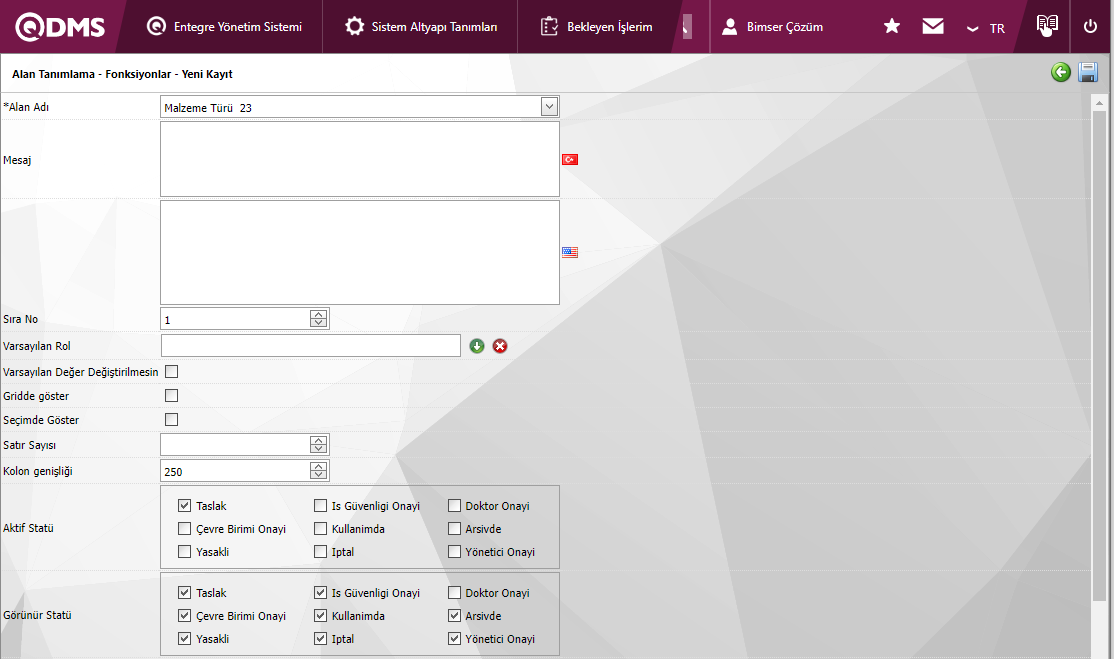Click the page title Alan Tanımlama - Fonksiyonlar
1114x659 pixels.
click(x=122, y=74)
